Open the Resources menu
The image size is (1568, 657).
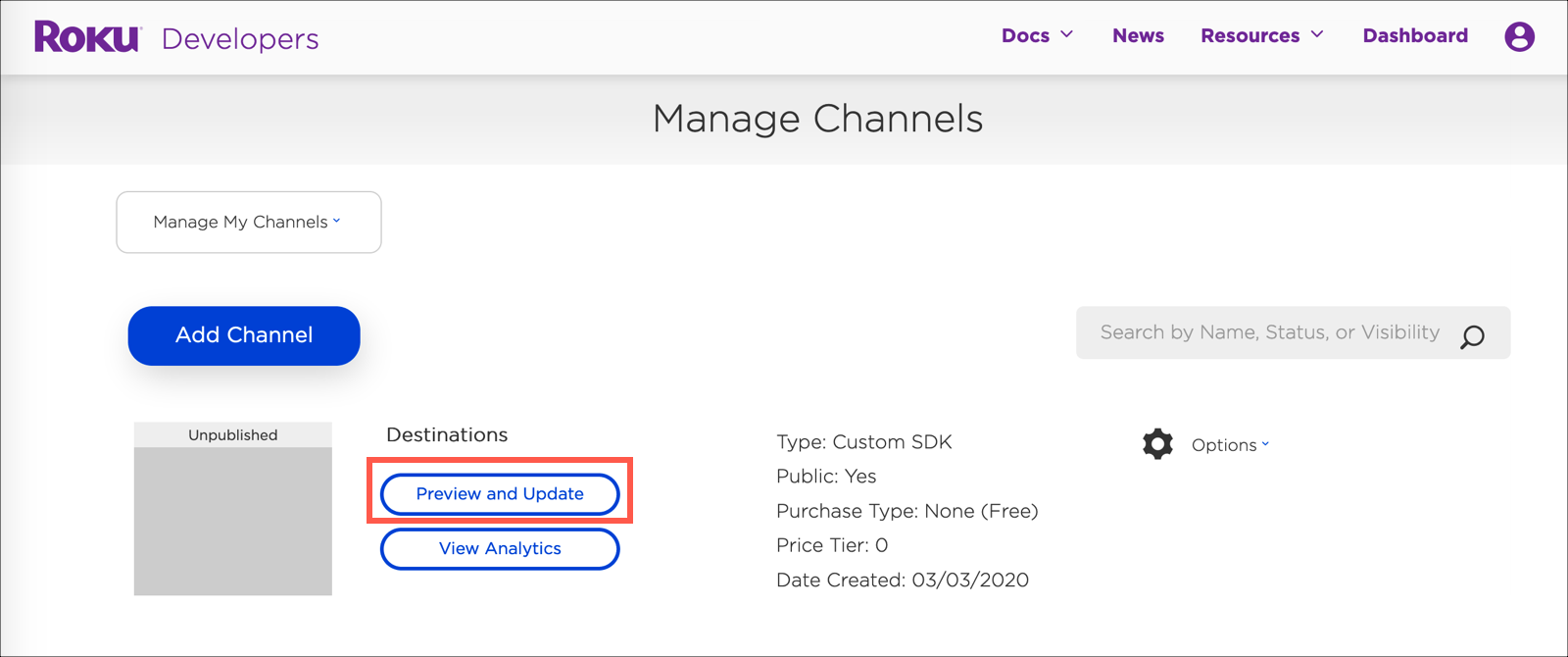coord(1249,36)
